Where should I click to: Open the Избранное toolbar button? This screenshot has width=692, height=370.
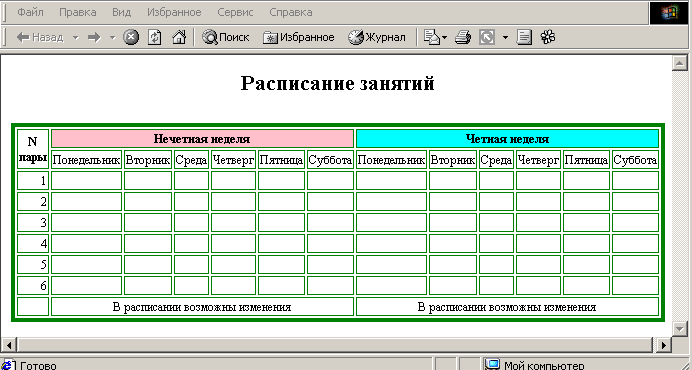coord(299,38)
